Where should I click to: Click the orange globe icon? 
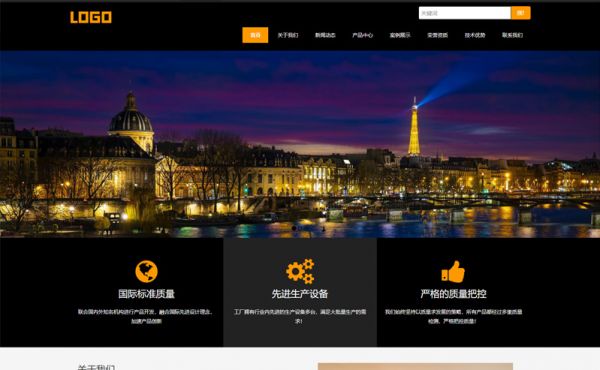point(147,271)
